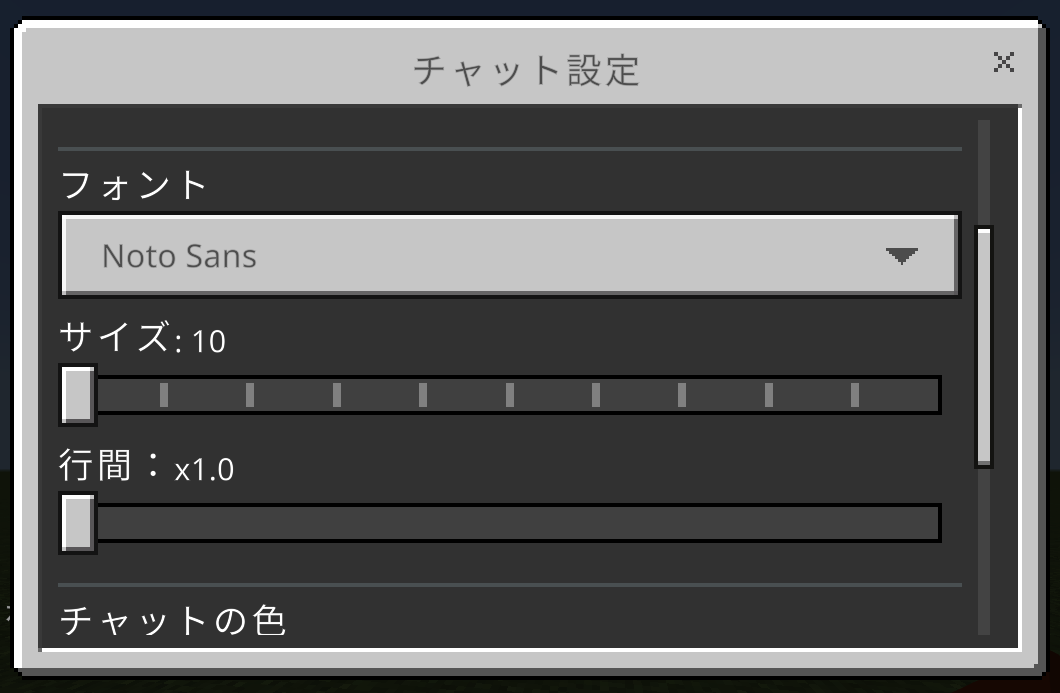1060x693 pixels.
Task: Click the サイズ slider handle
Action: click(78, 395)
